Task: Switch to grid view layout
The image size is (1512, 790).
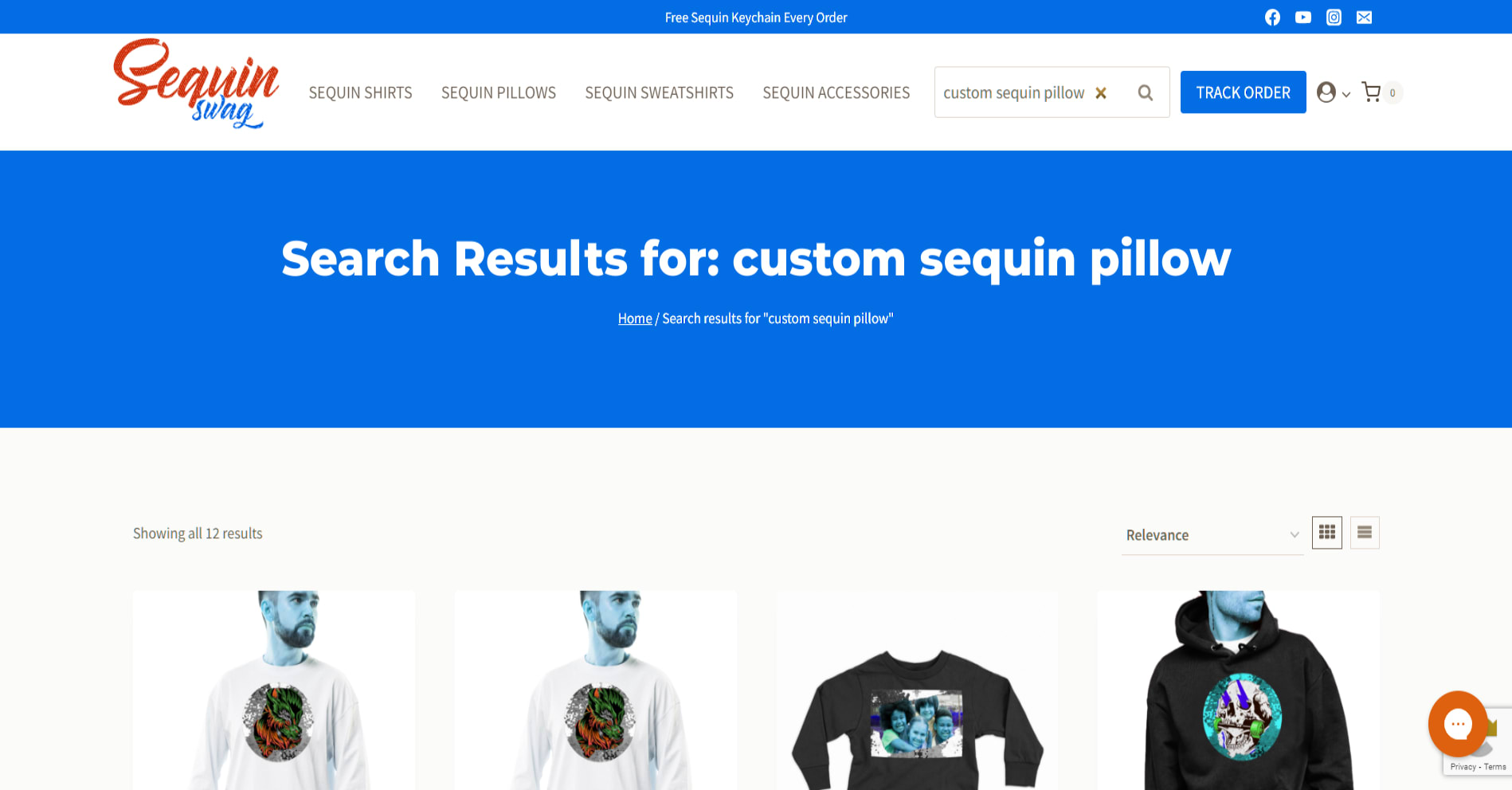Action: click(x=1327, y=533)
